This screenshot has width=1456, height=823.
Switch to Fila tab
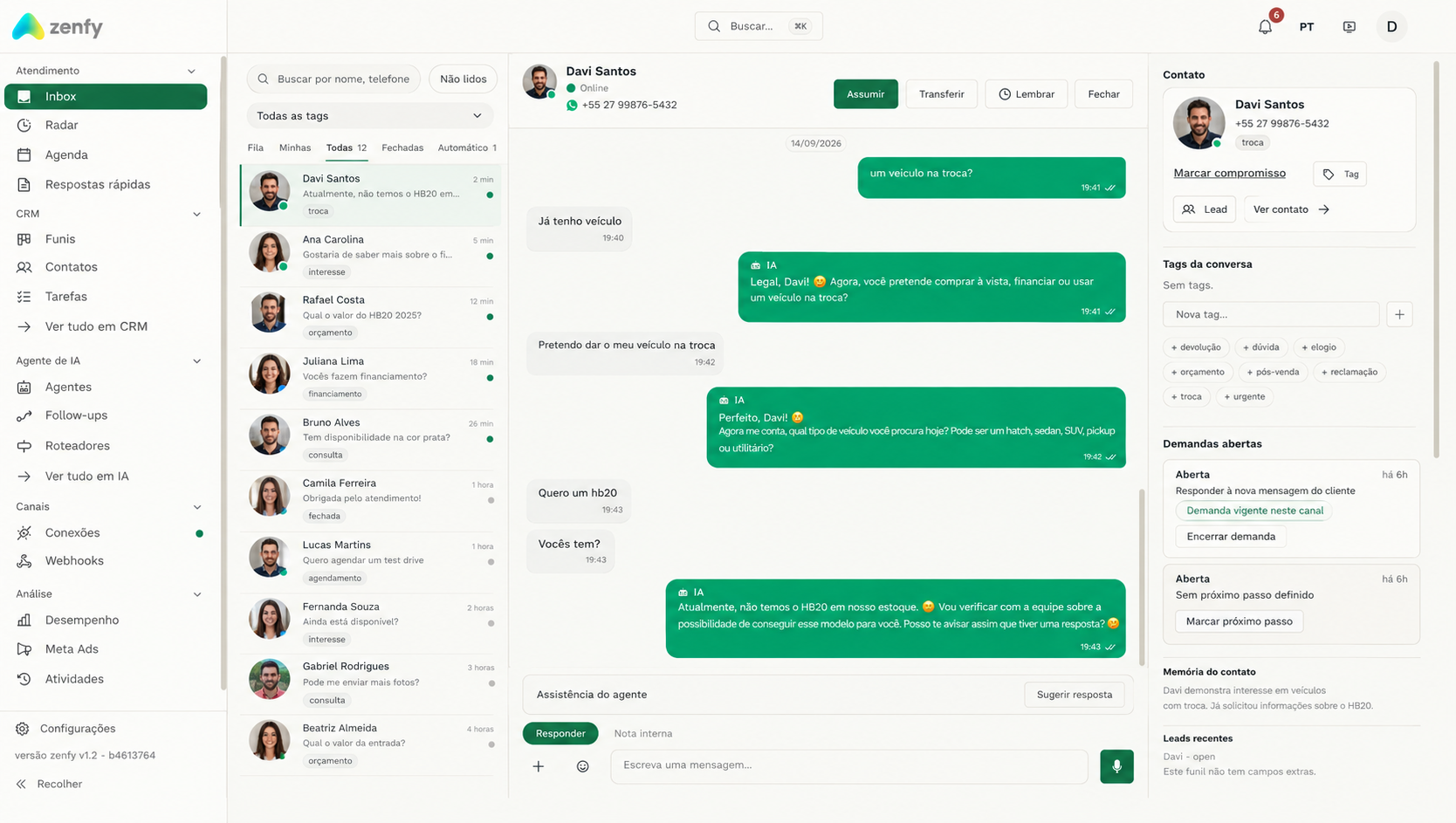click(x=256, y=148)
